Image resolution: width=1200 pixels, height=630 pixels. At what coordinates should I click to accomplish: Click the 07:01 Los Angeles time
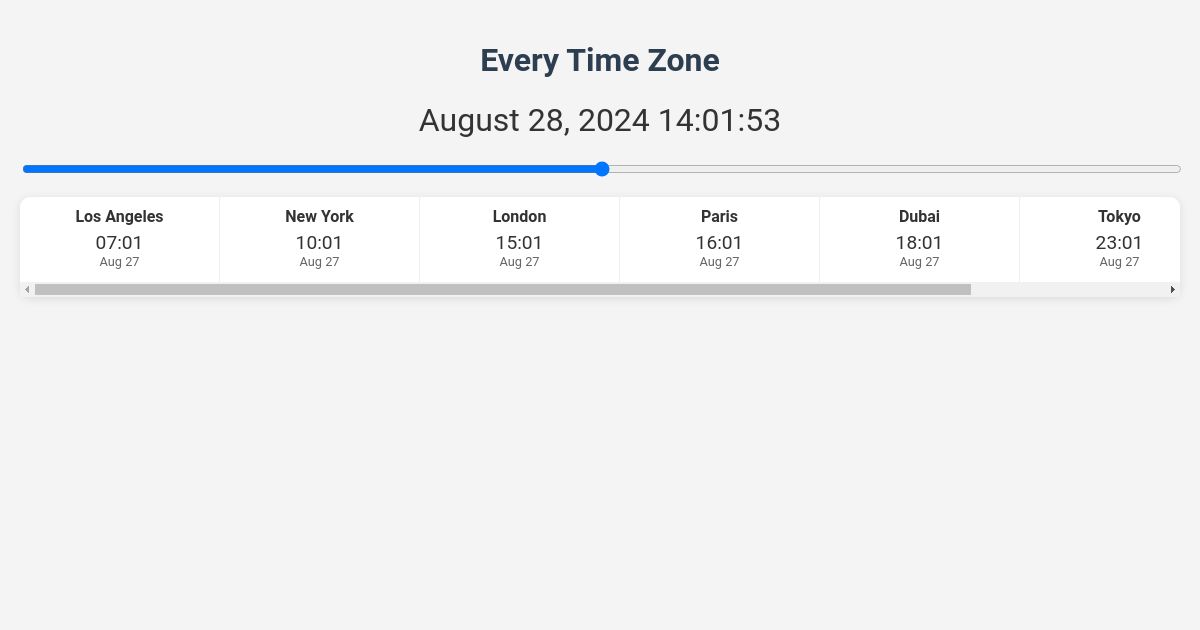[x=119, y=242]
